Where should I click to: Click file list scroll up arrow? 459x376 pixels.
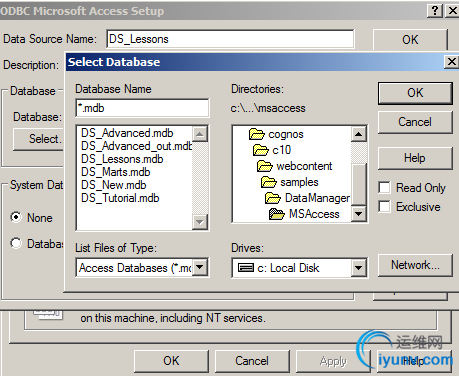tap(200, 134)
